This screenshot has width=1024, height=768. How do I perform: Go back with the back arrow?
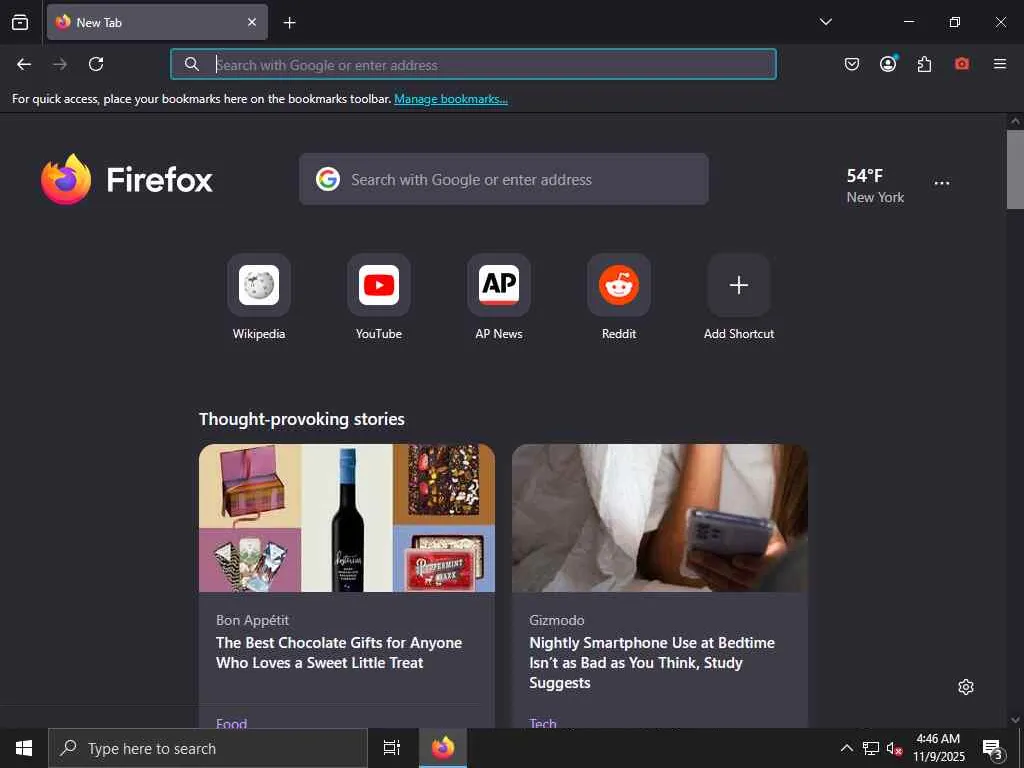(24, 64)
